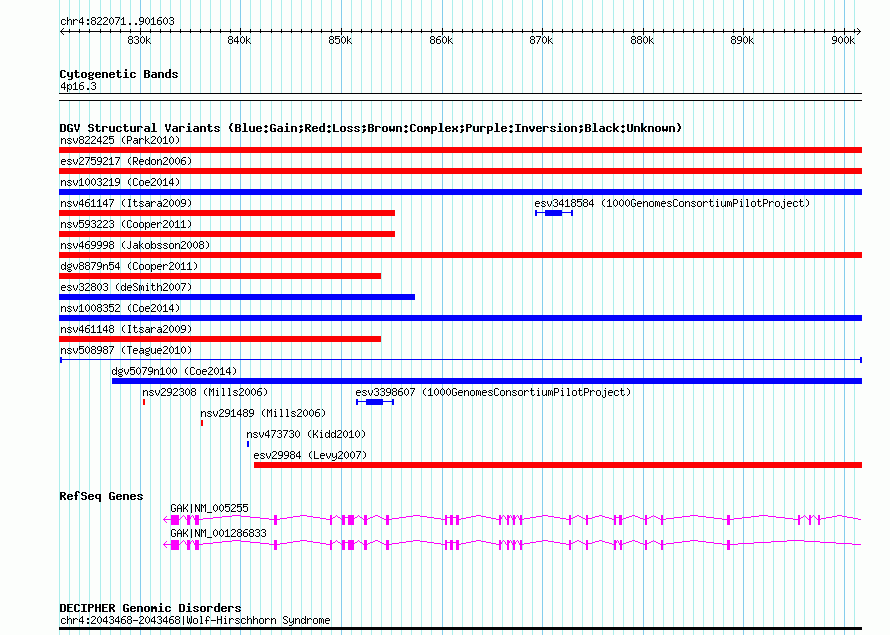890x635 pixels.
Task: Select the nsv469998 (Jakobsson2008) label
Action: tap(135, 245)
